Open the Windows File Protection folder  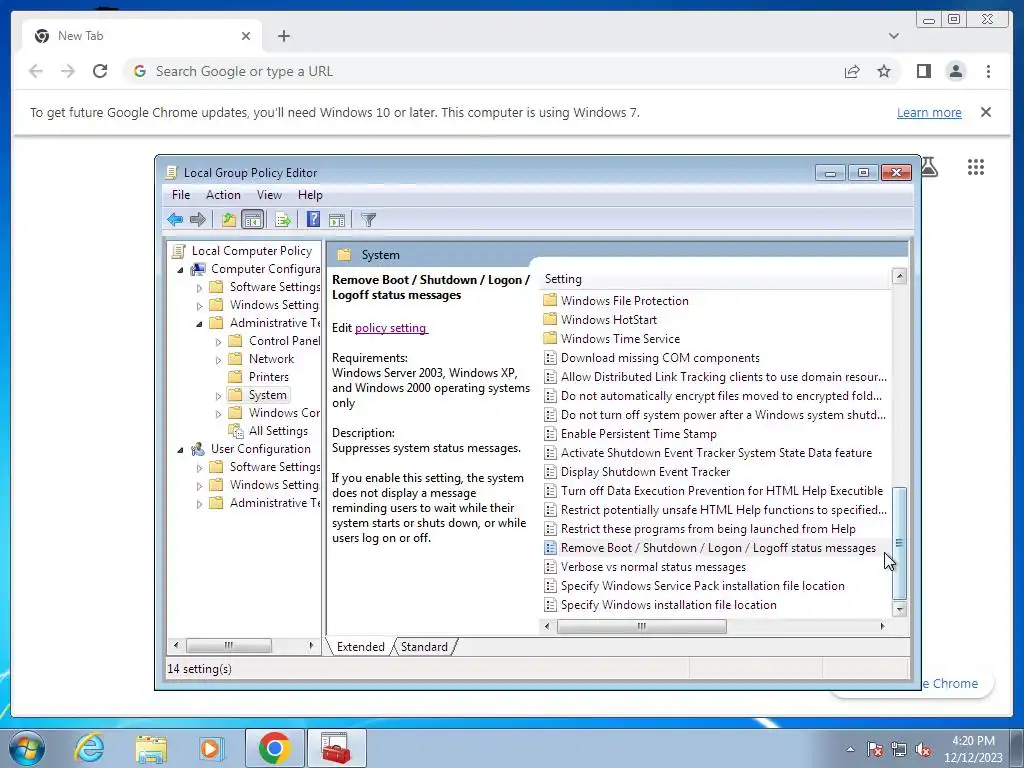pyautogui.click(x=624, y=300)
